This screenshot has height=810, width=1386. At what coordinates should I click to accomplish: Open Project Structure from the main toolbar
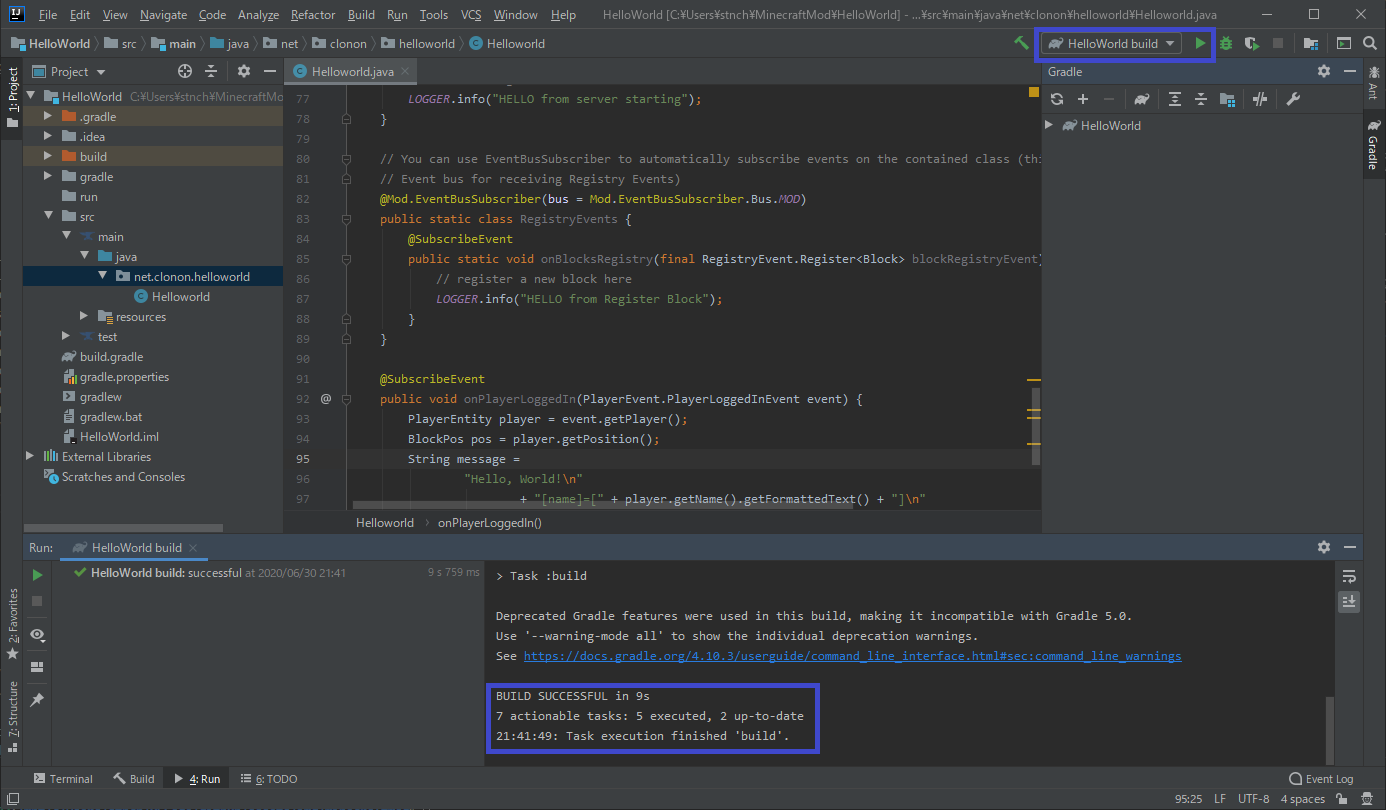(1310, 43)
